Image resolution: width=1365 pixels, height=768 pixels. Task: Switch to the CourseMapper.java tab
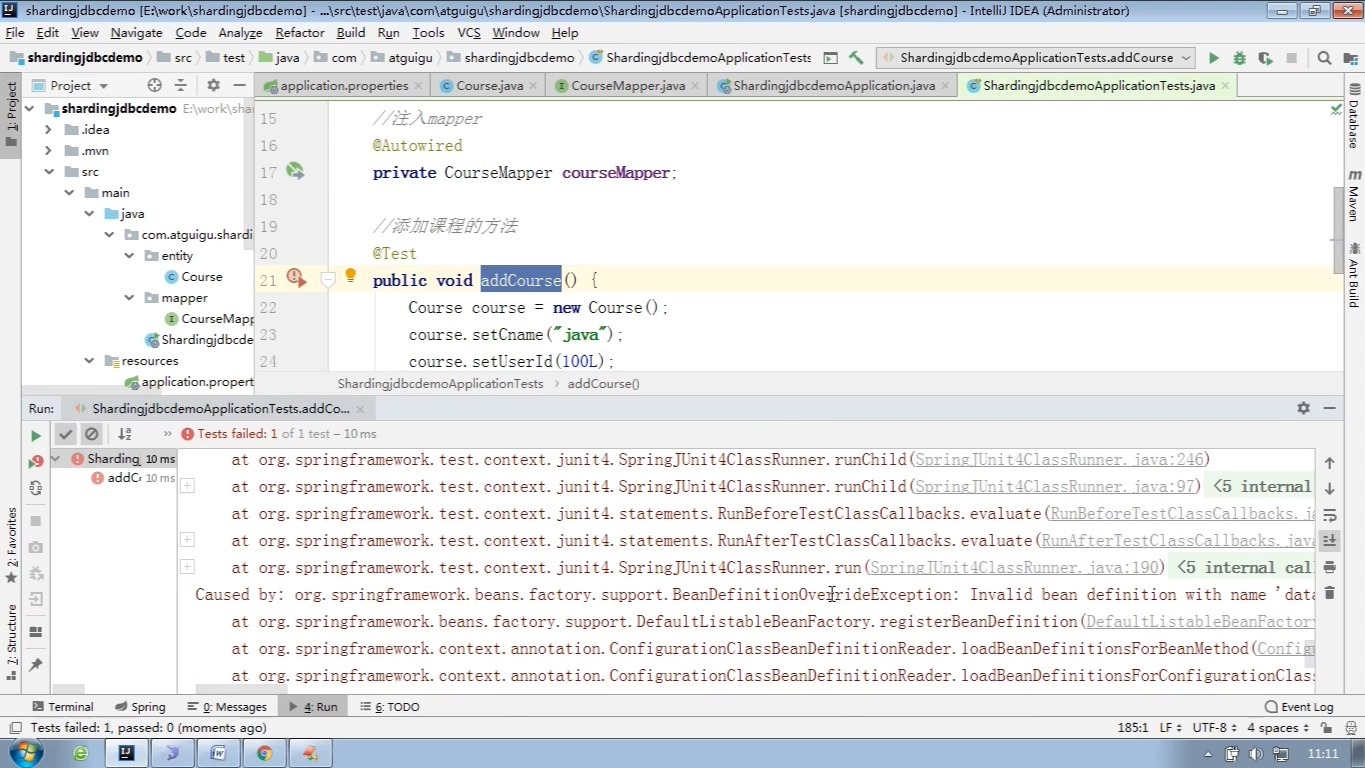pos(628,85)
